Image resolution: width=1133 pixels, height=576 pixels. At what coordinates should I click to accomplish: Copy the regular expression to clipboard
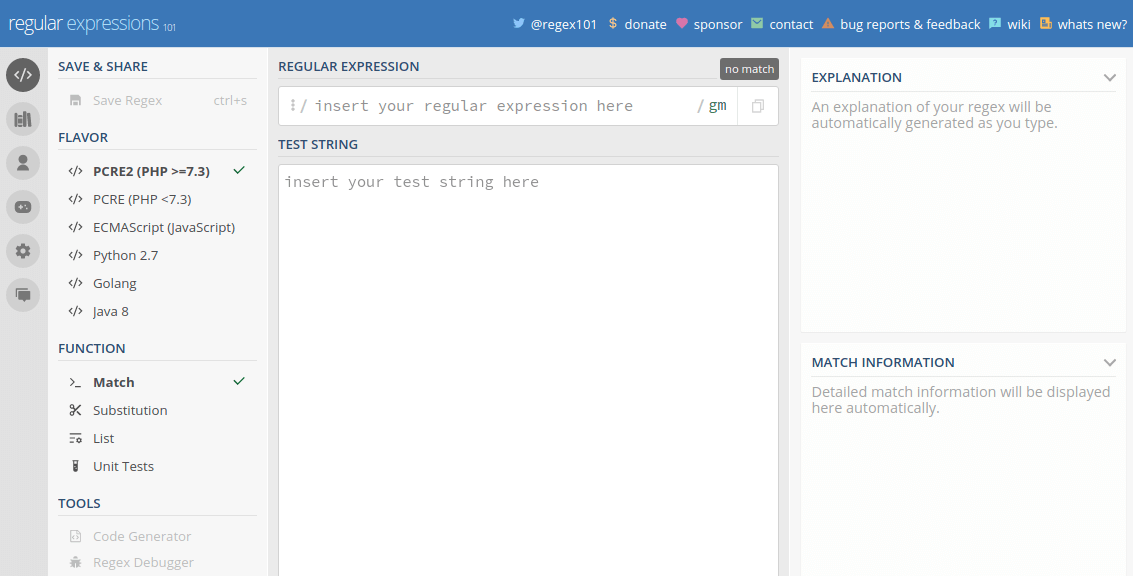click(x=757, y=105)
